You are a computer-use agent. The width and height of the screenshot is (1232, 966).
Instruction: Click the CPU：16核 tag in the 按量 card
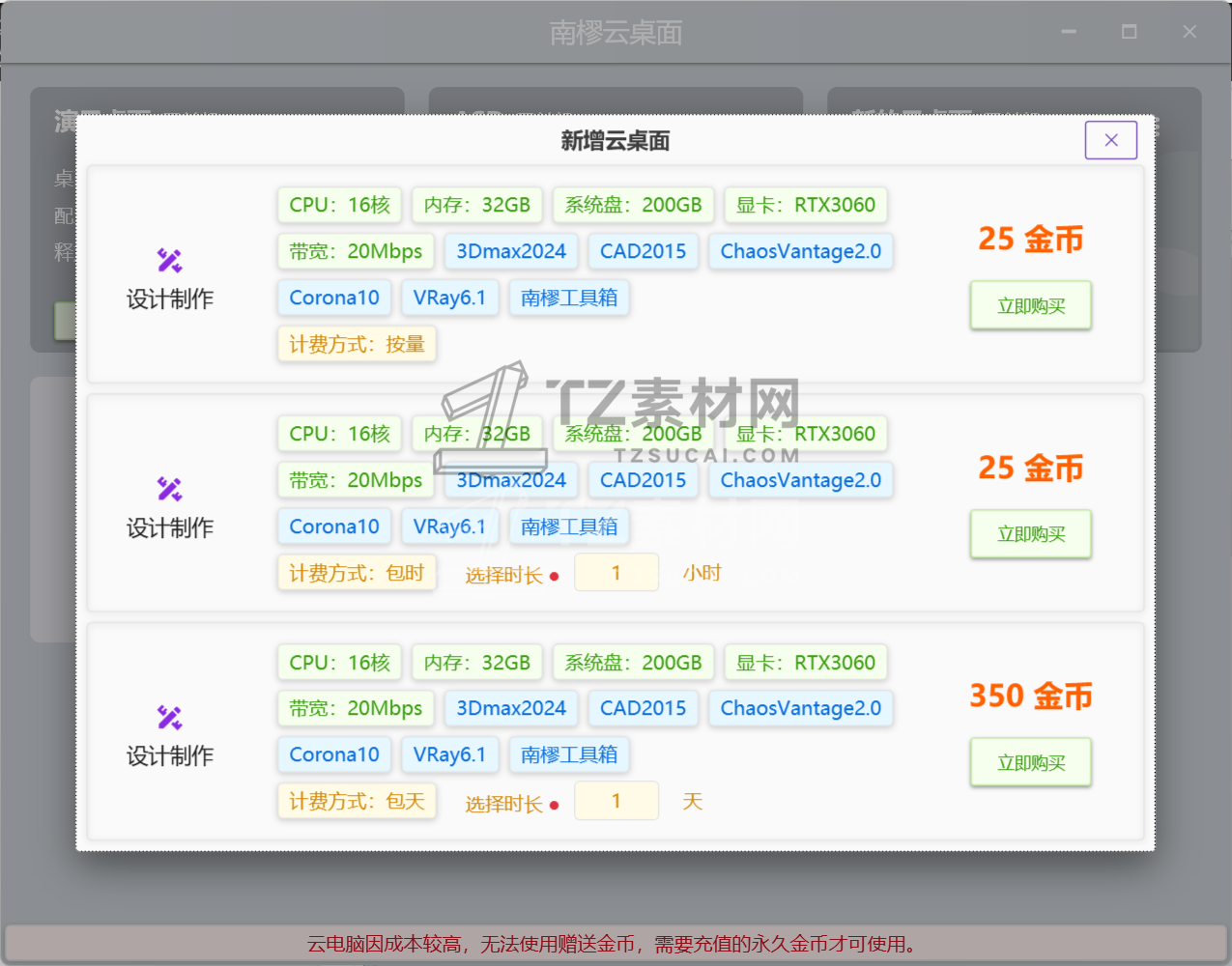339,205
